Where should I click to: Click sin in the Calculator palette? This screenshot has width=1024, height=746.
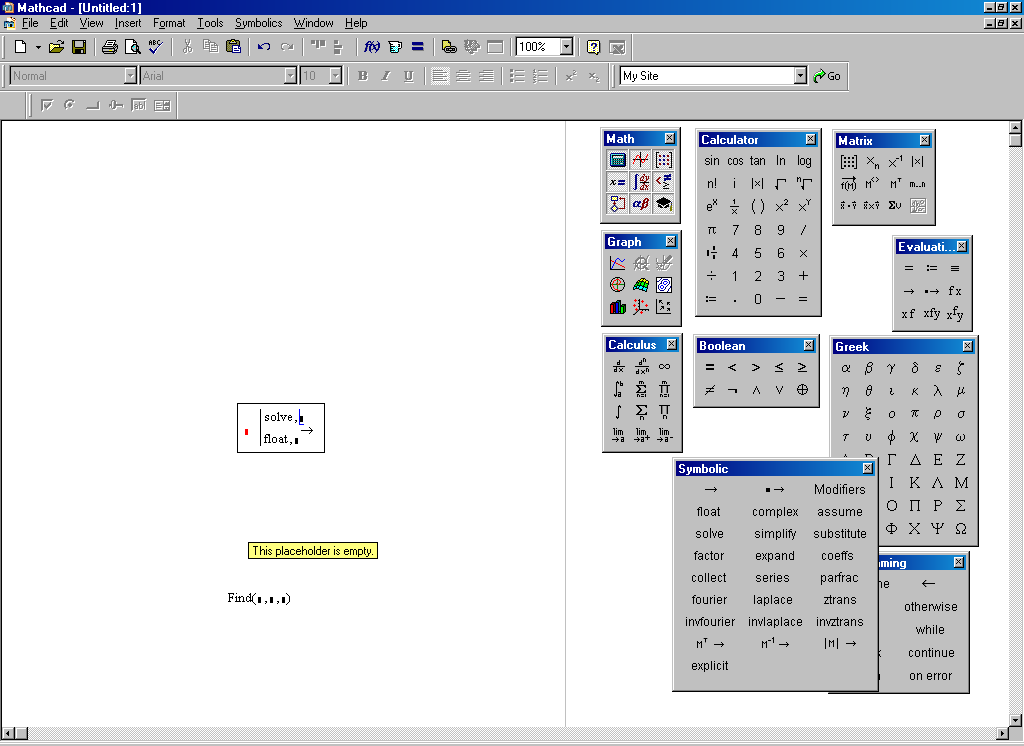(712, 161)
